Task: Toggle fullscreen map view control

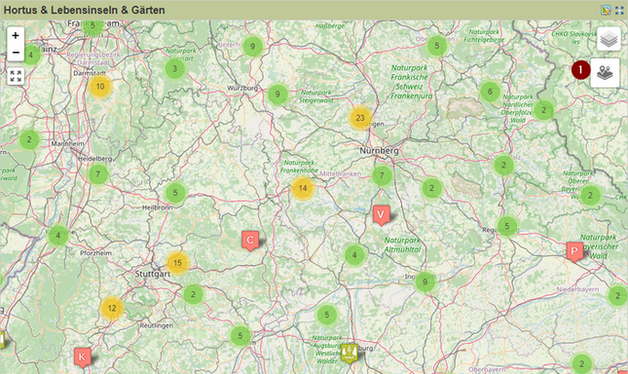Action: [16, 76]
